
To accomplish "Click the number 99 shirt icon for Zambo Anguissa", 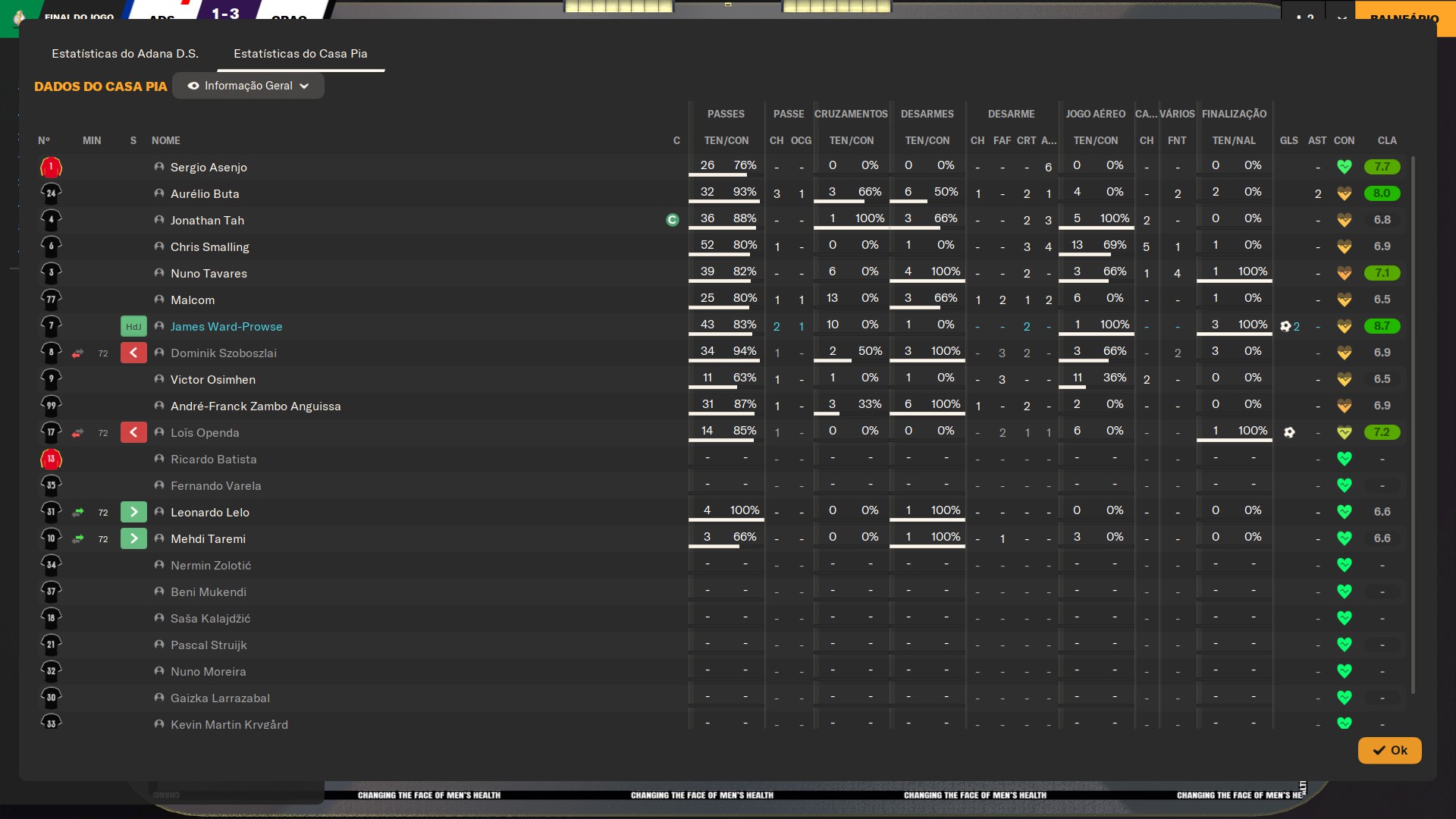I will [x=51, y=406].
